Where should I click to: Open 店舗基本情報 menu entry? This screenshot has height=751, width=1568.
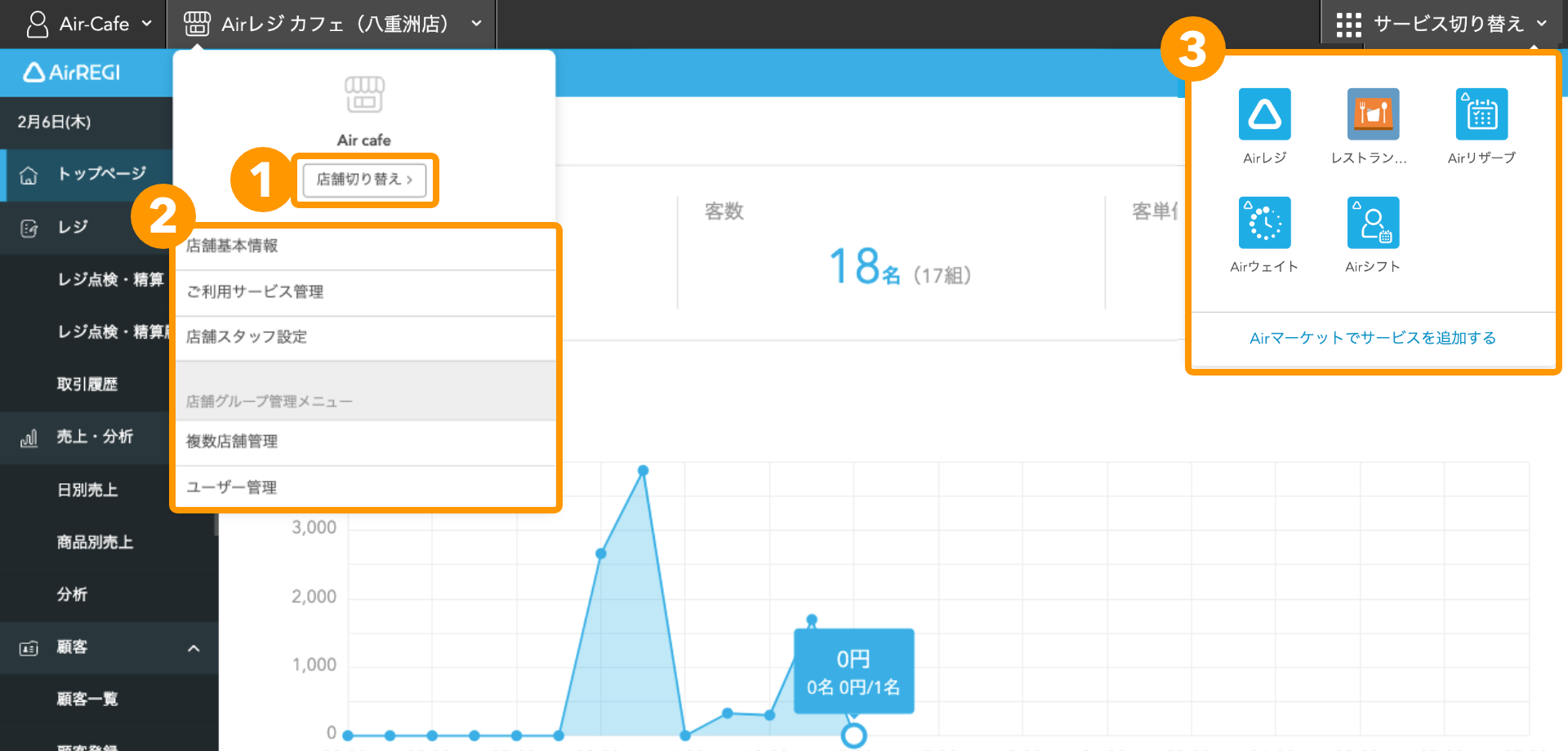click(366, 247)
